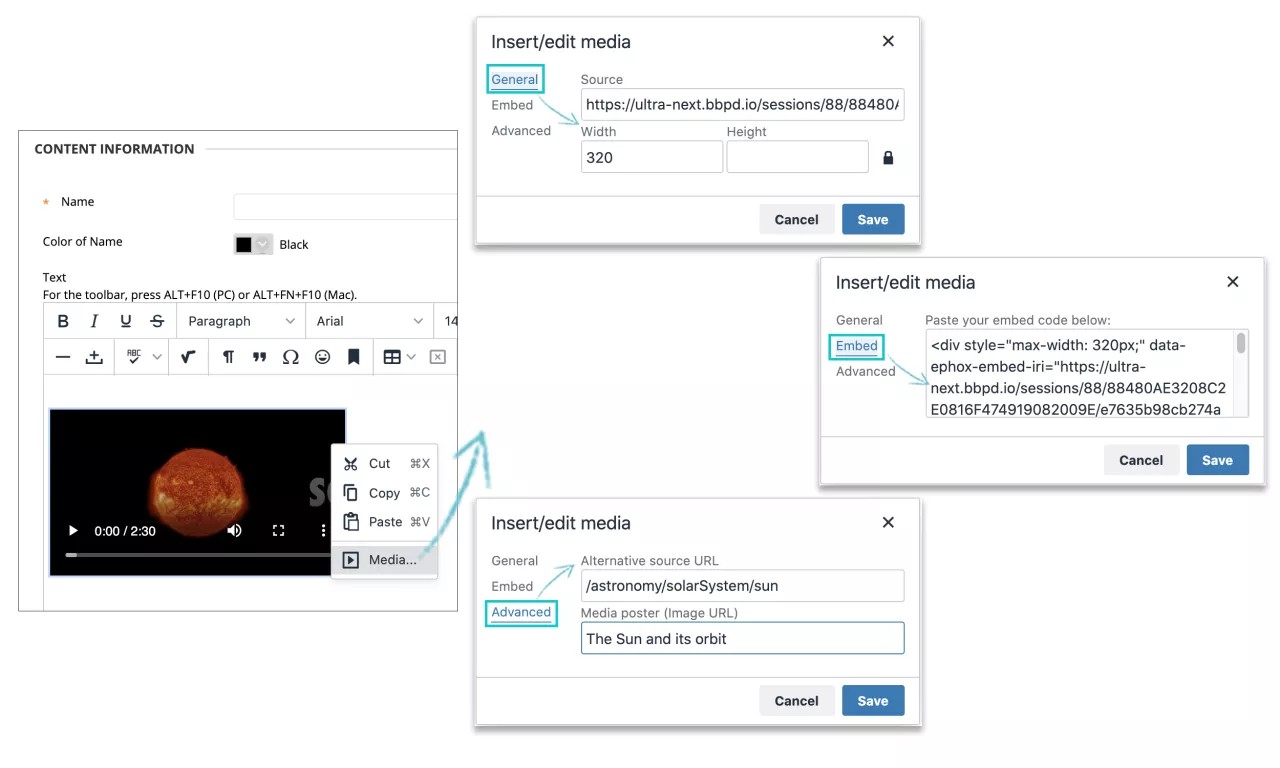Open the Arial font family dropdown
1280x768 pixels.
[370, 321]
